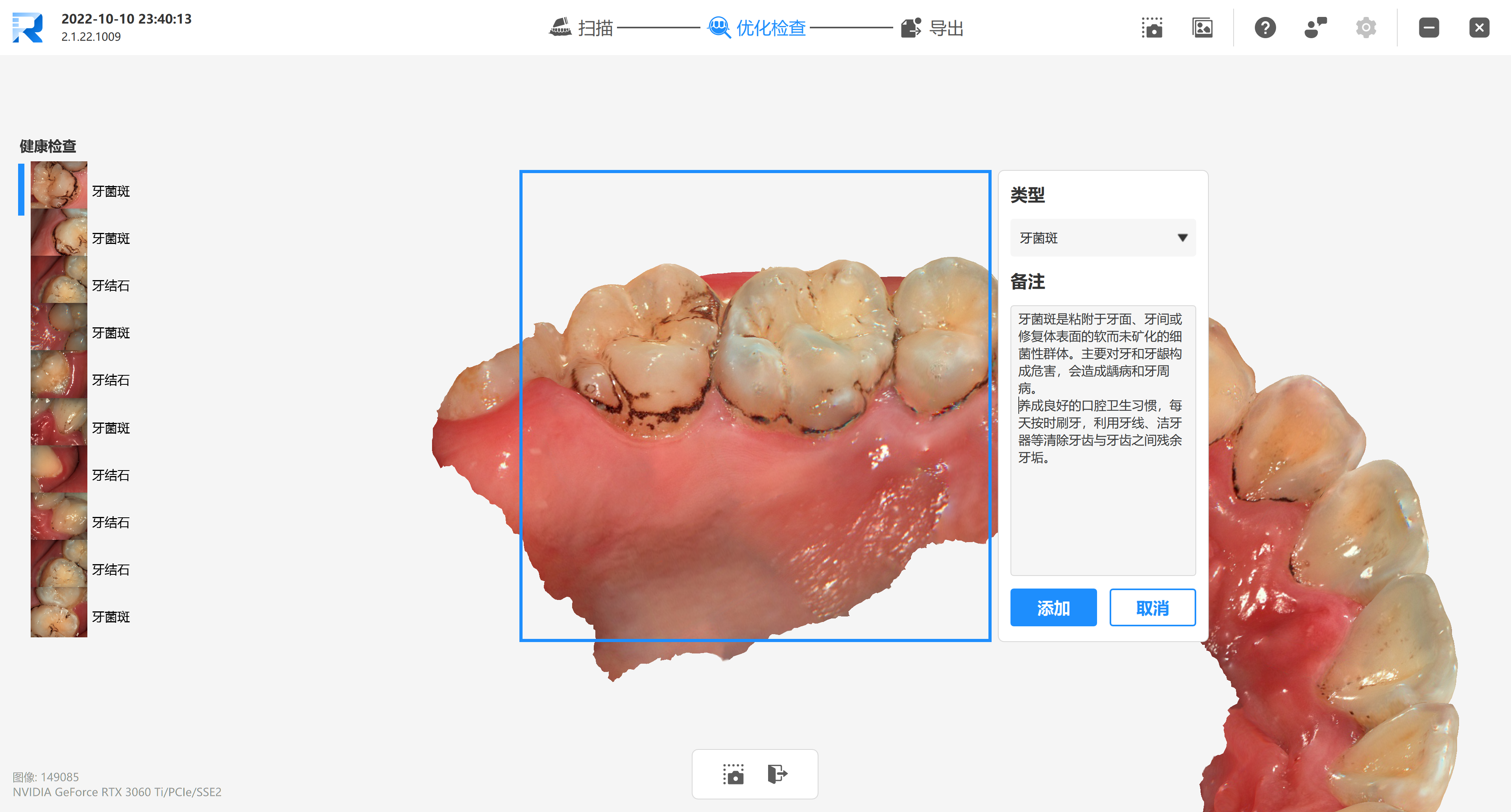The width and height of the screenshot is (1511, 812).
Task: Close the application window
Action: [x=1480, y=28]
